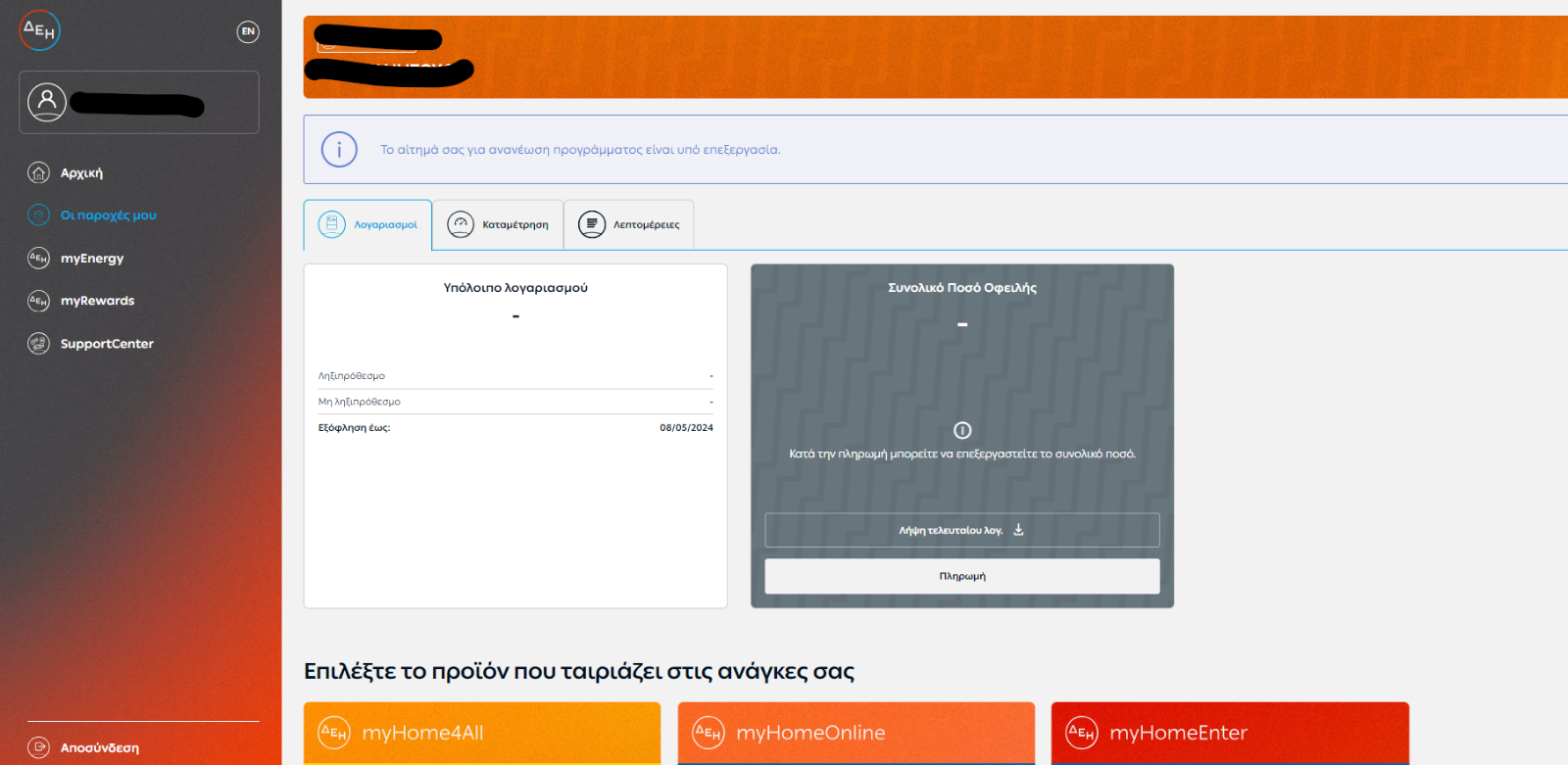
Task: Switch language with the EN button
Action: [x=248, y=31]
